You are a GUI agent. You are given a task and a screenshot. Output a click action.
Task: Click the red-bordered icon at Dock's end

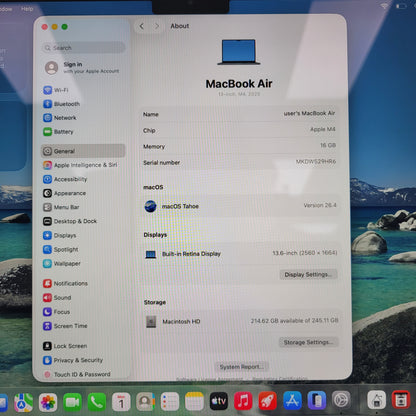401,399
